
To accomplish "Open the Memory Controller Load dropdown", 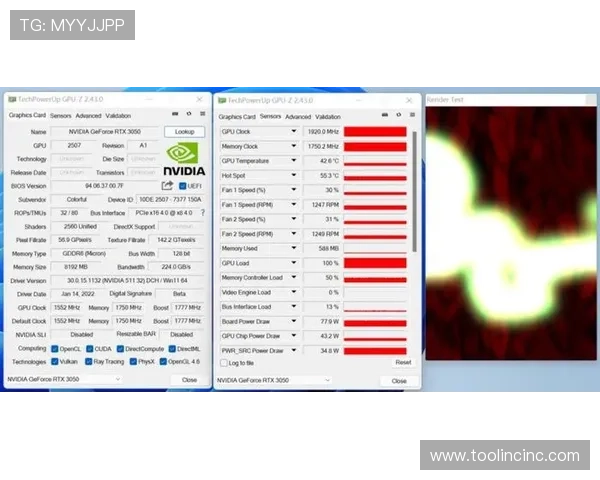I will (x=293, y=277).
